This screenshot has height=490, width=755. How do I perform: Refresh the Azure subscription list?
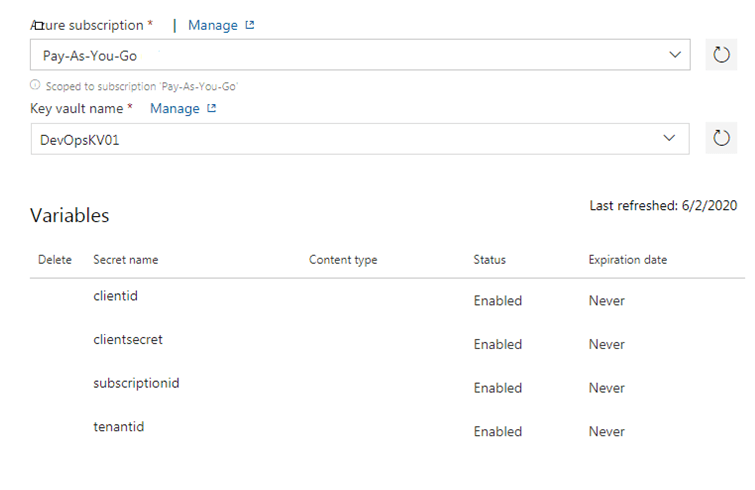[x=721, y=55]
